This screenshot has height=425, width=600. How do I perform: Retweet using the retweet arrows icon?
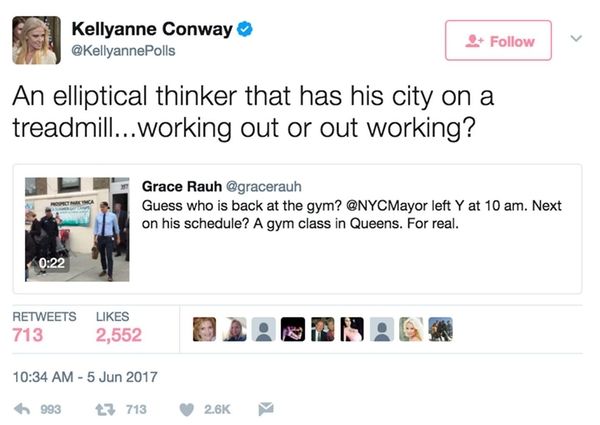(105, 409)
